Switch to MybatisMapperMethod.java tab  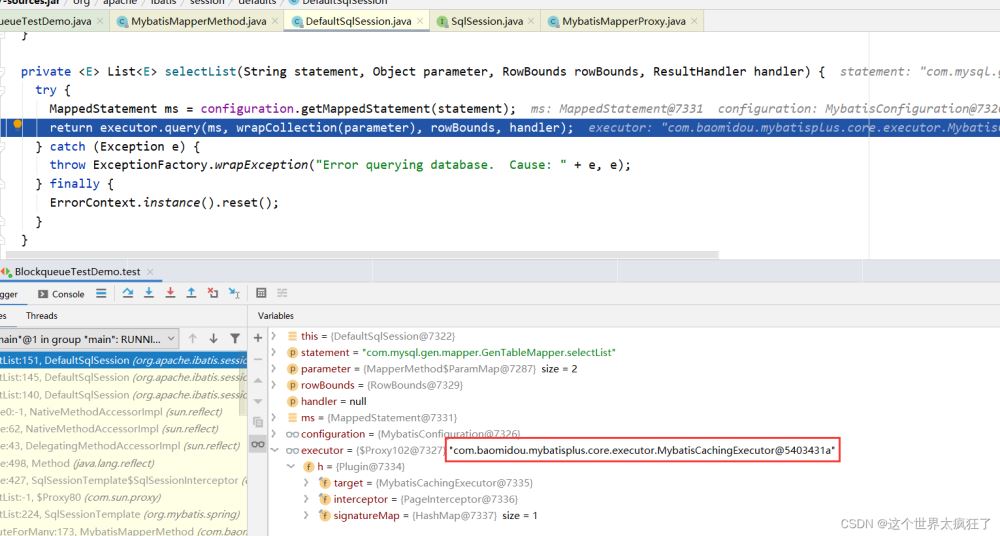[198, 21]
